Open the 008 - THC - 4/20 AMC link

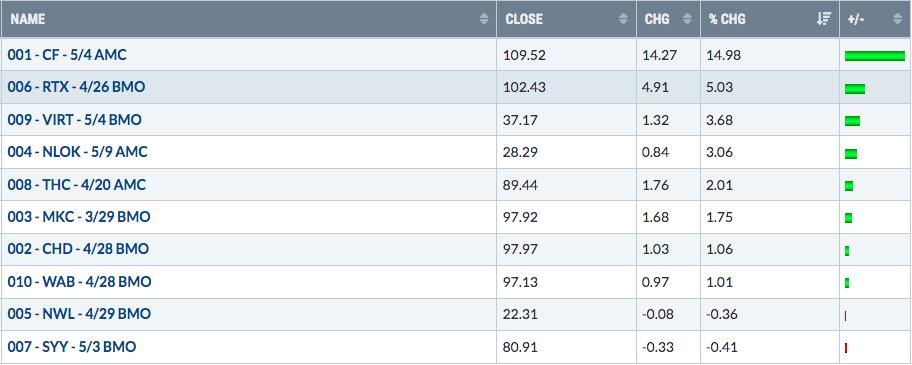tap(77, 185)
